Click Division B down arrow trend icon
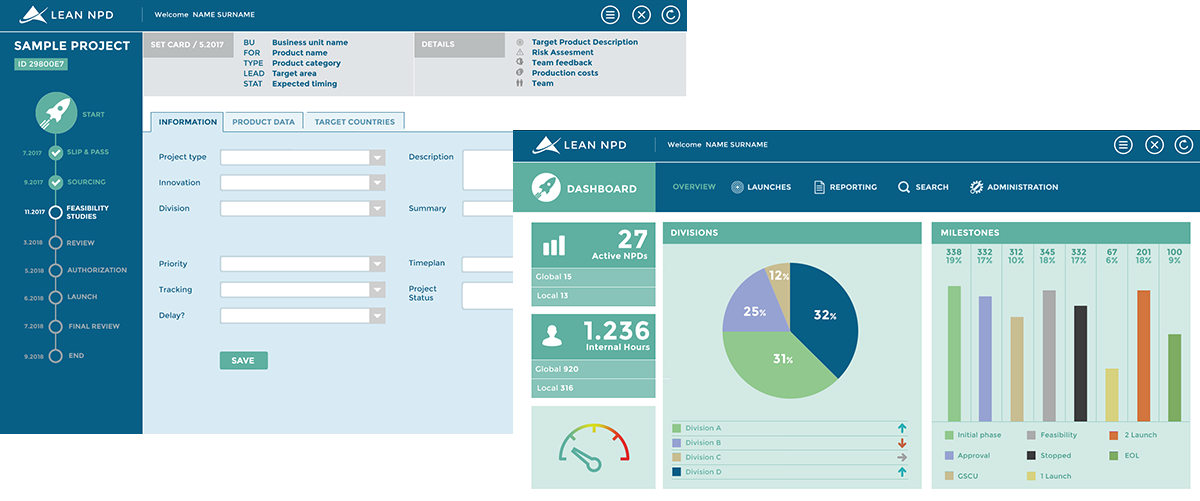This screenshot has width=1200, height=501. 902,443
